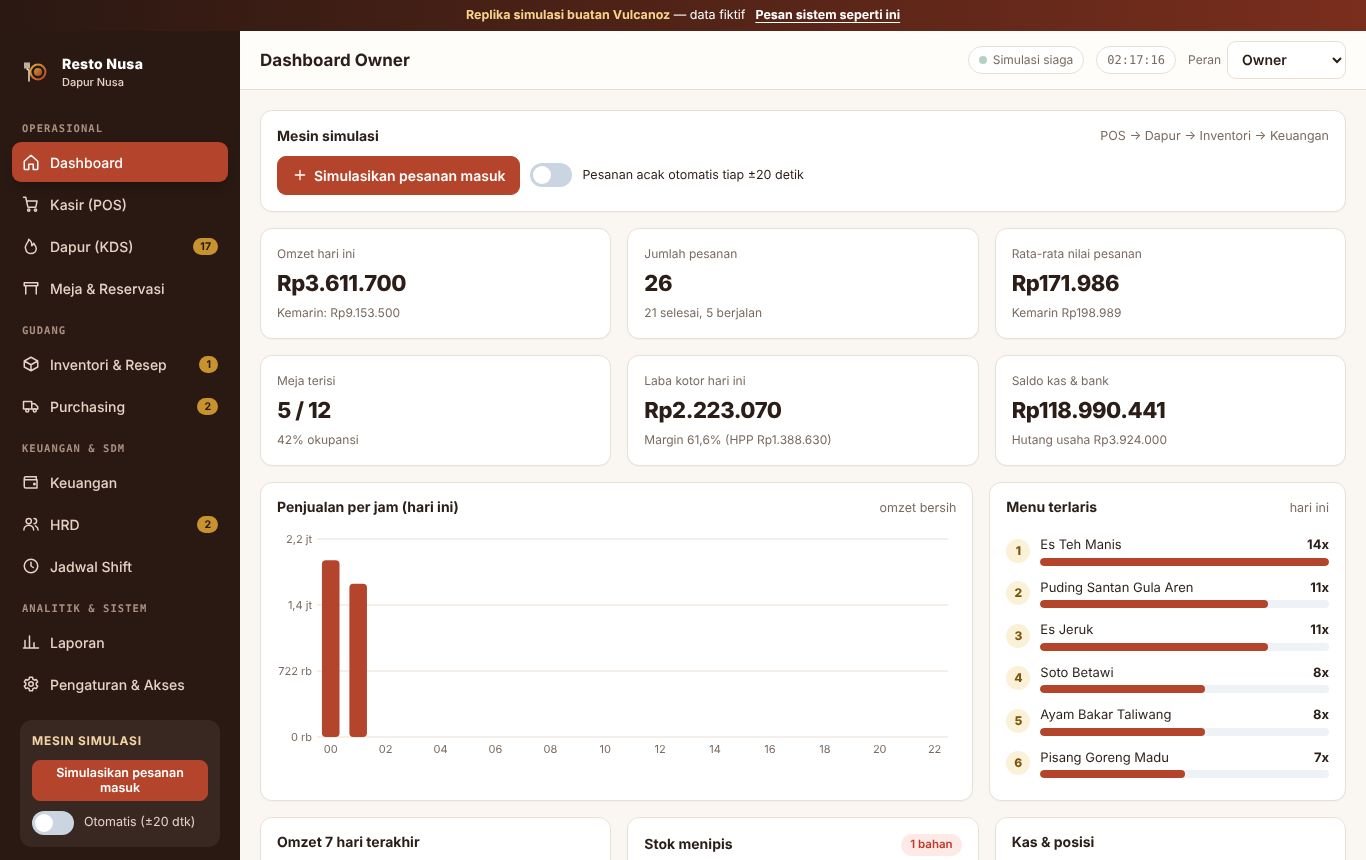Click the sidebar Simulasikan pesanan masuk button
Viewport: 1366px width, 860px height.
pos(120,780)
